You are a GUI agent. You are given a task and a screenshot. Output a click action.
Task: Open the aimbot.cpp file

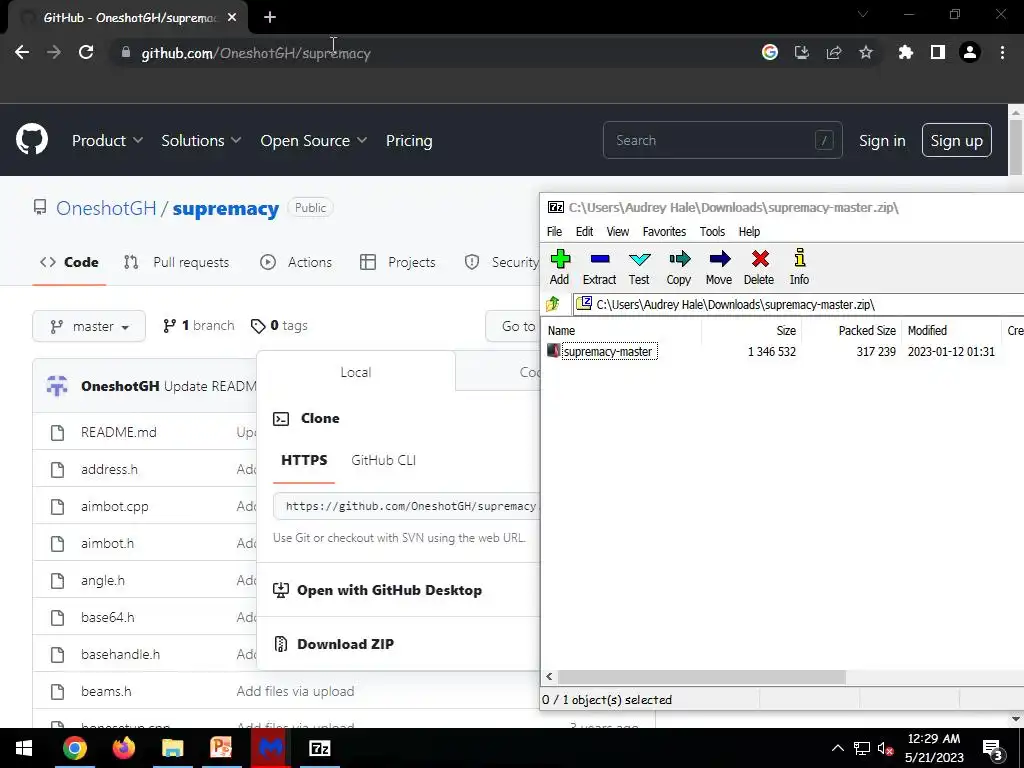click(114, 506)
